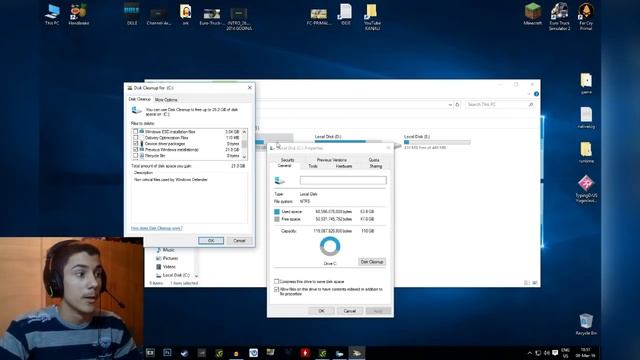Click the drive label input field in Properties
The width and height of the screenshot is (640, 360).
pyautogui.click(x=343, y=180)
